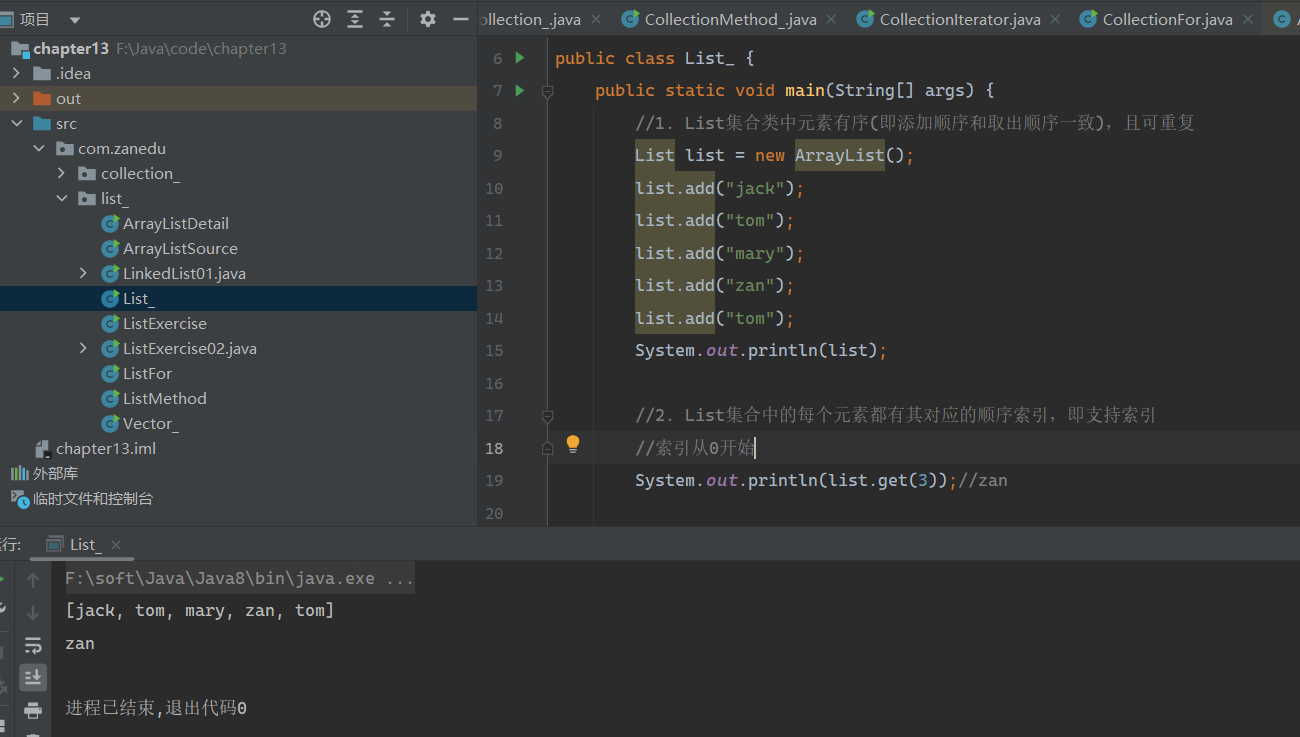Toggle scroll-to-end in the Run console
1300x737 pixels.
coord(33,677)
